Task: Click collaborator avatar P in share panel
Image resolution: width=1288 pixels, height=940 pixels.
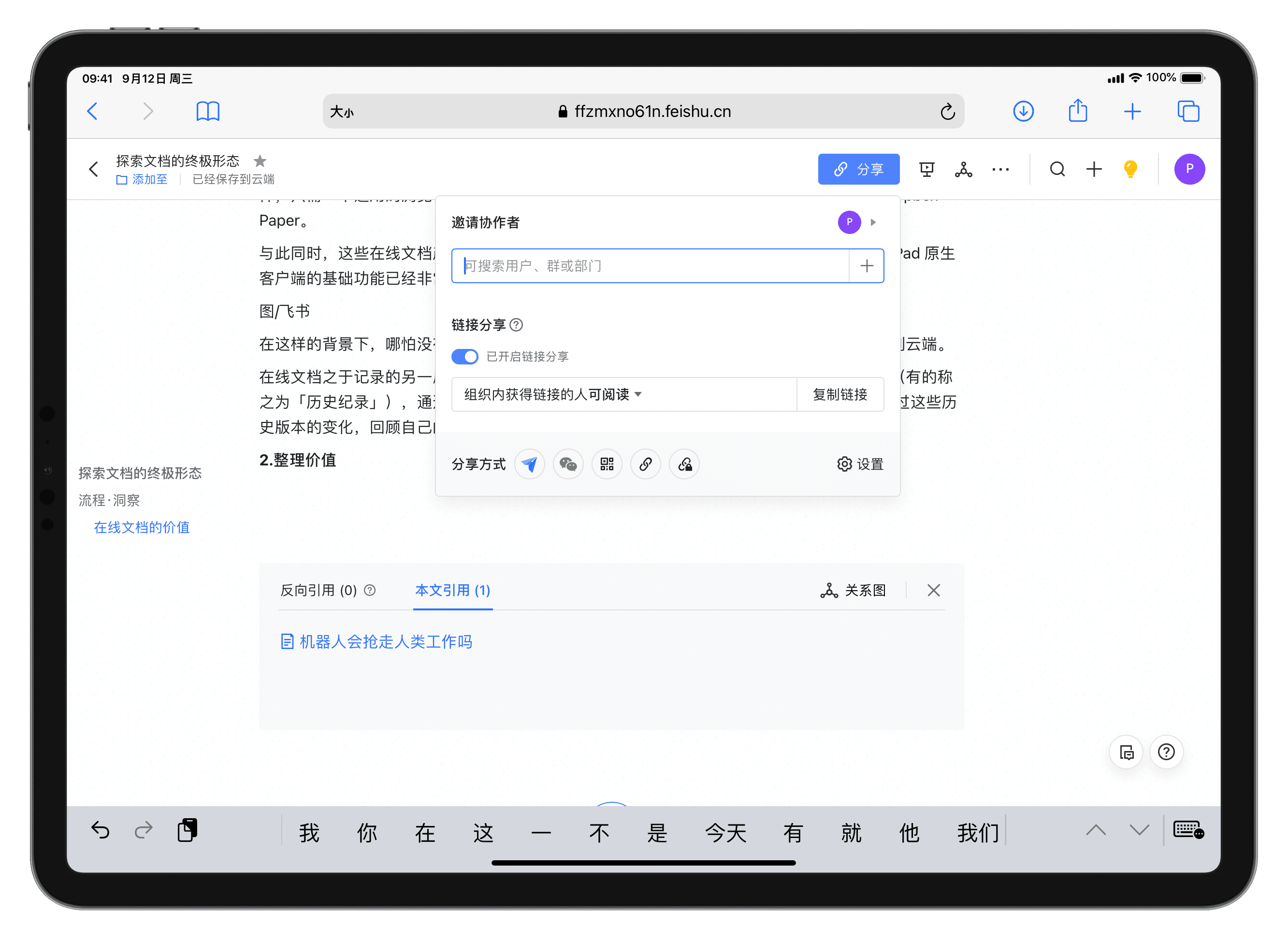Action: [x=849, y=222]
